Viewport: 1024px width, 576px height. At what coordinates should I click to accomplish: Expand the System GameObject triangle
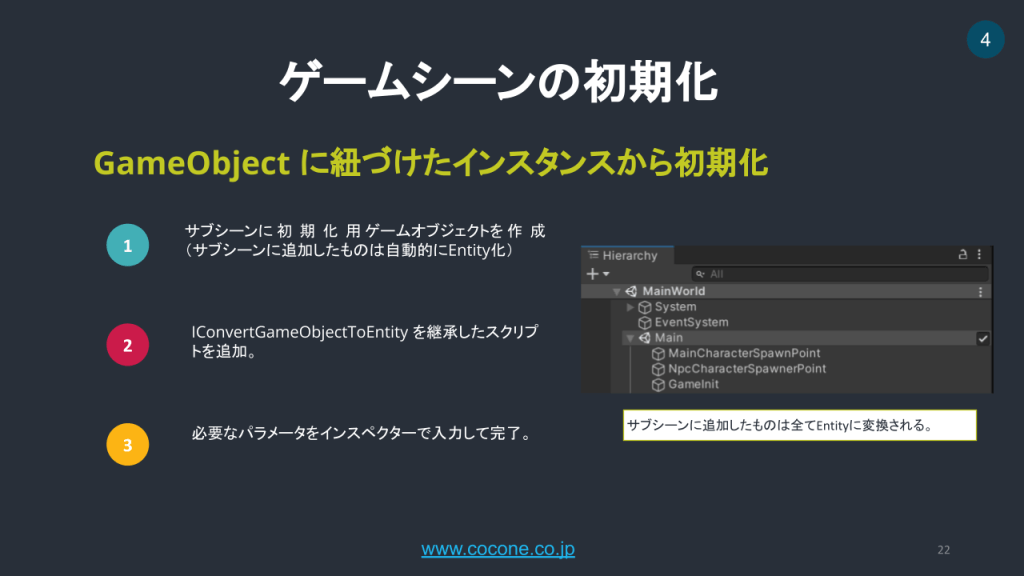click(629, 307)
